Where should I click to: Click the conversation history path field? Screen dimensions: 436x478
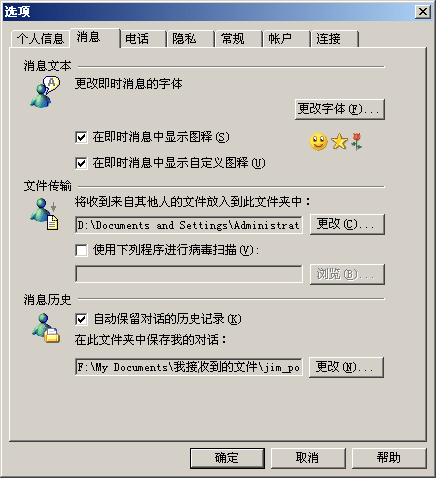(x=189, y=367)
